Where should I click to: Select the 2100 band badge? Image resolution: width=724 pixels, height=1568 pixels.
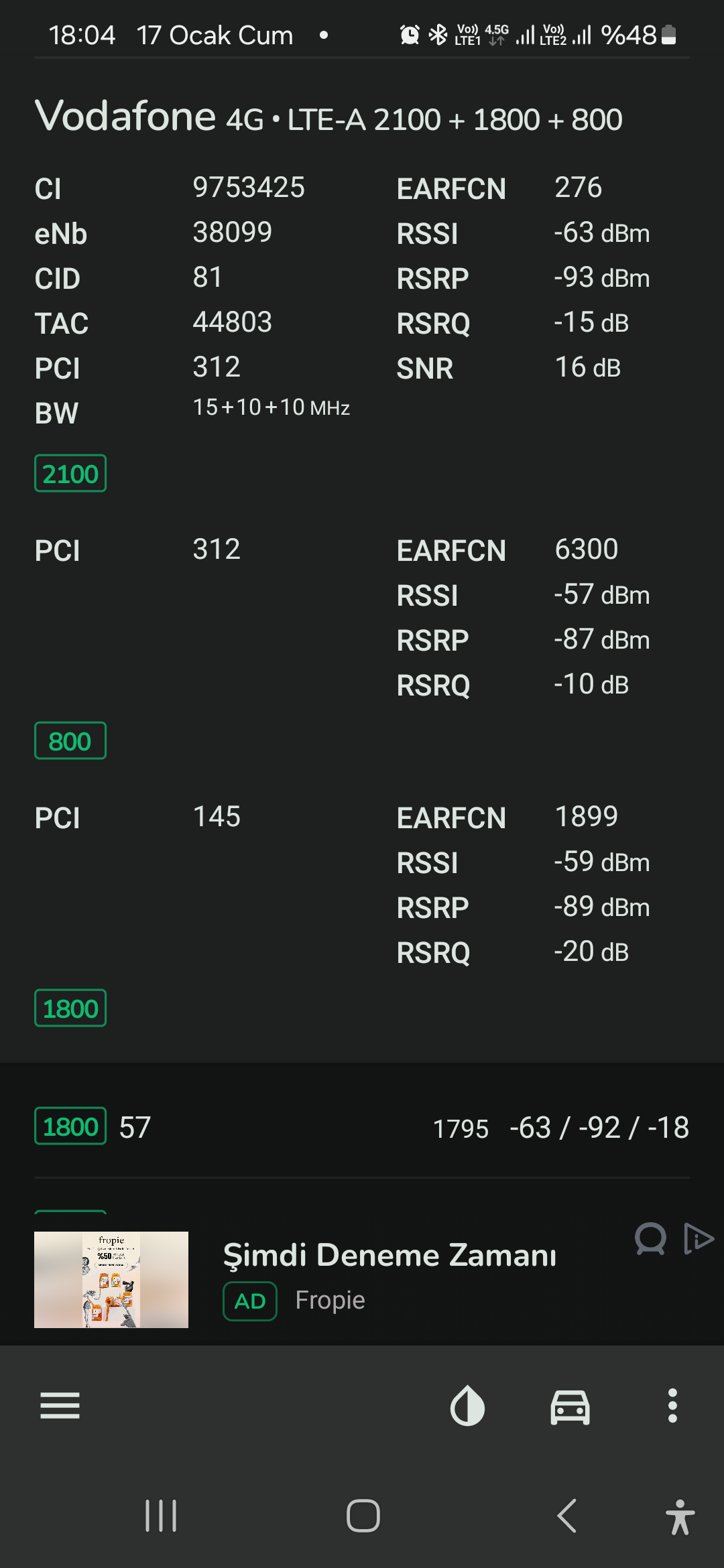(70, 474)
